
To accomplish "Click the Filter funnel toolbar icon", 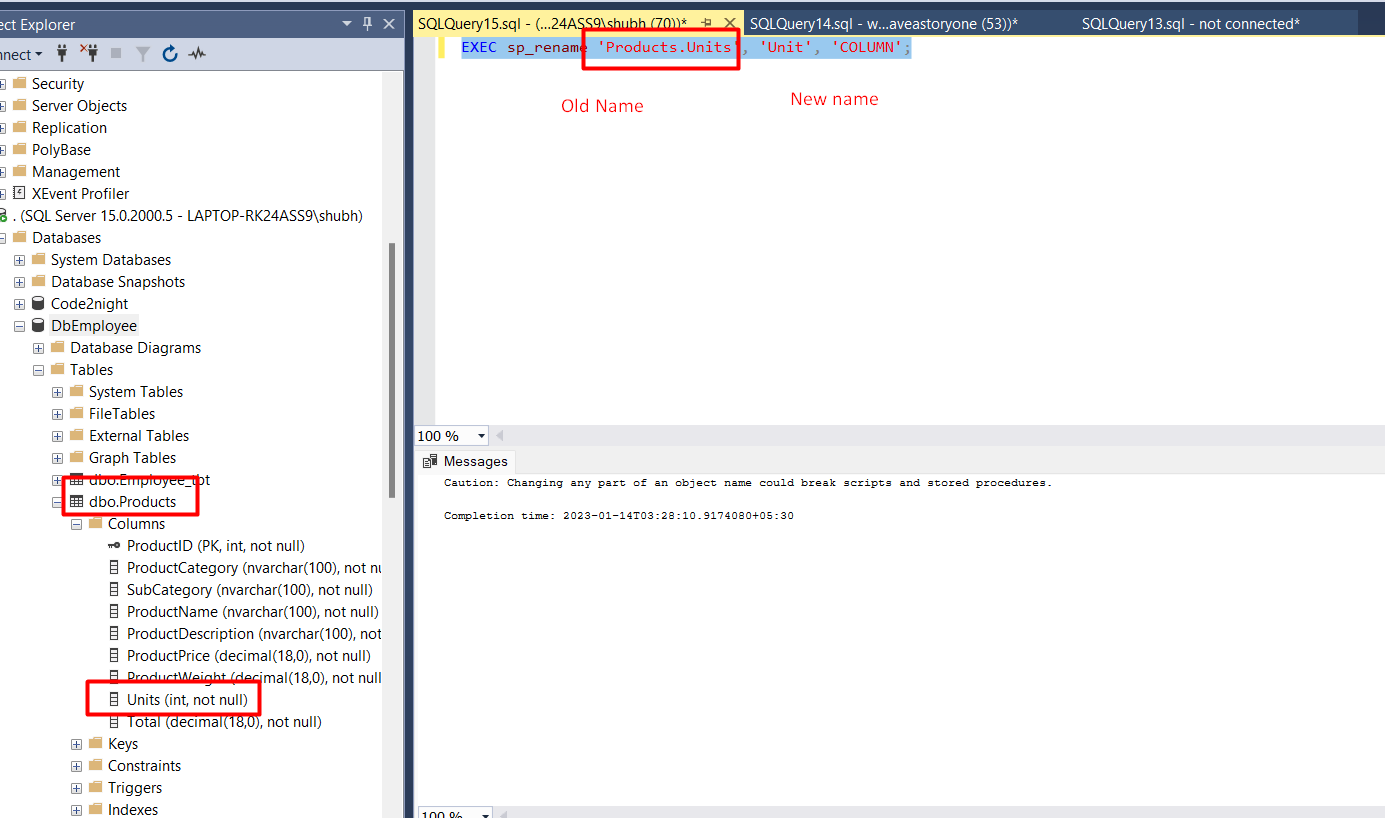I will pyautogui.click(x=142, y=54).
